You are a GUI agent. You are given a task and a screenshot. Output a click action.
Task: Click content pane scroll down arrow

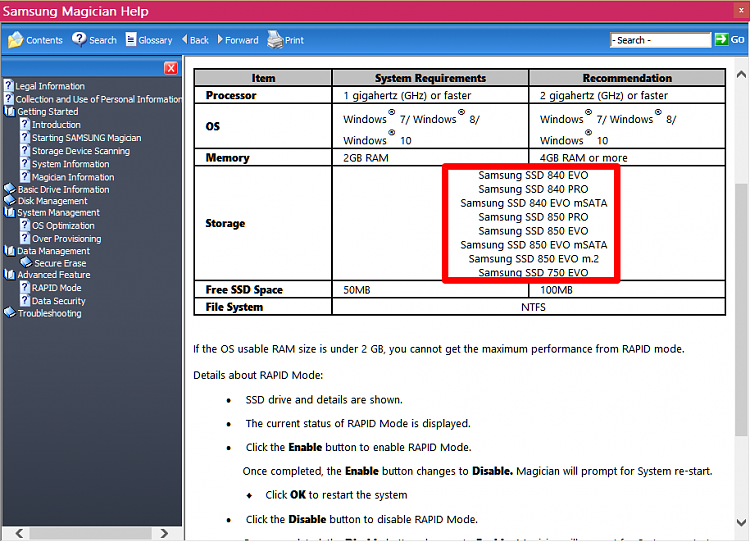(741, 522)
